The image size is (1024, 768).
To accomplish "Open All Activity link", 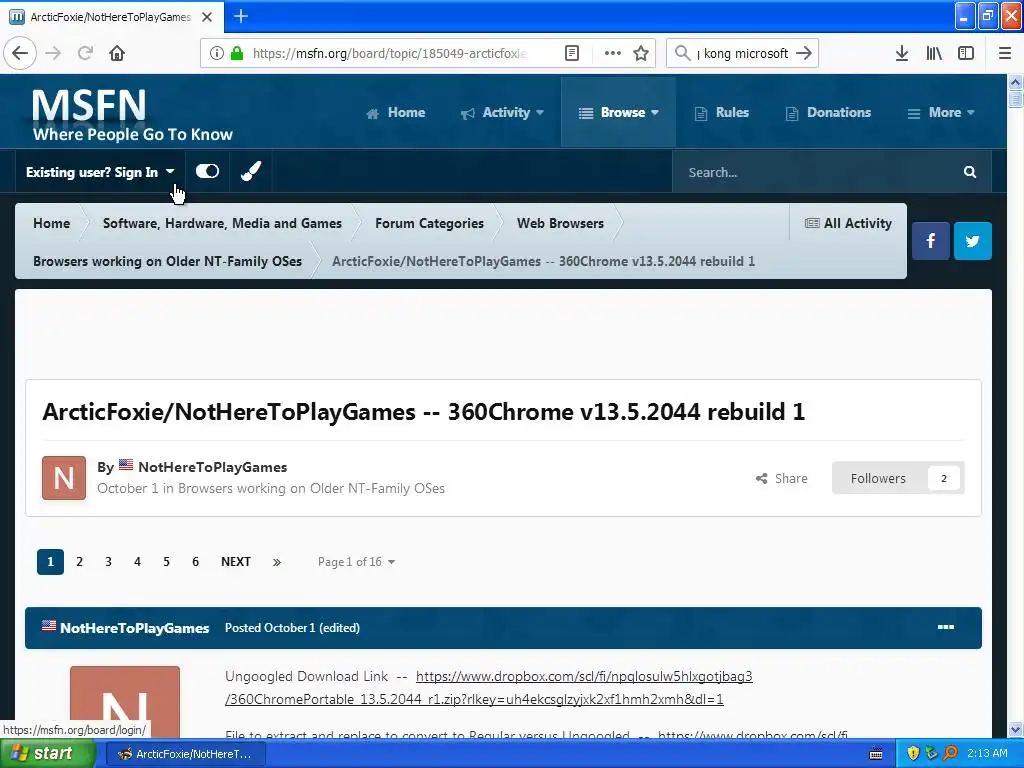I will 848,223.
